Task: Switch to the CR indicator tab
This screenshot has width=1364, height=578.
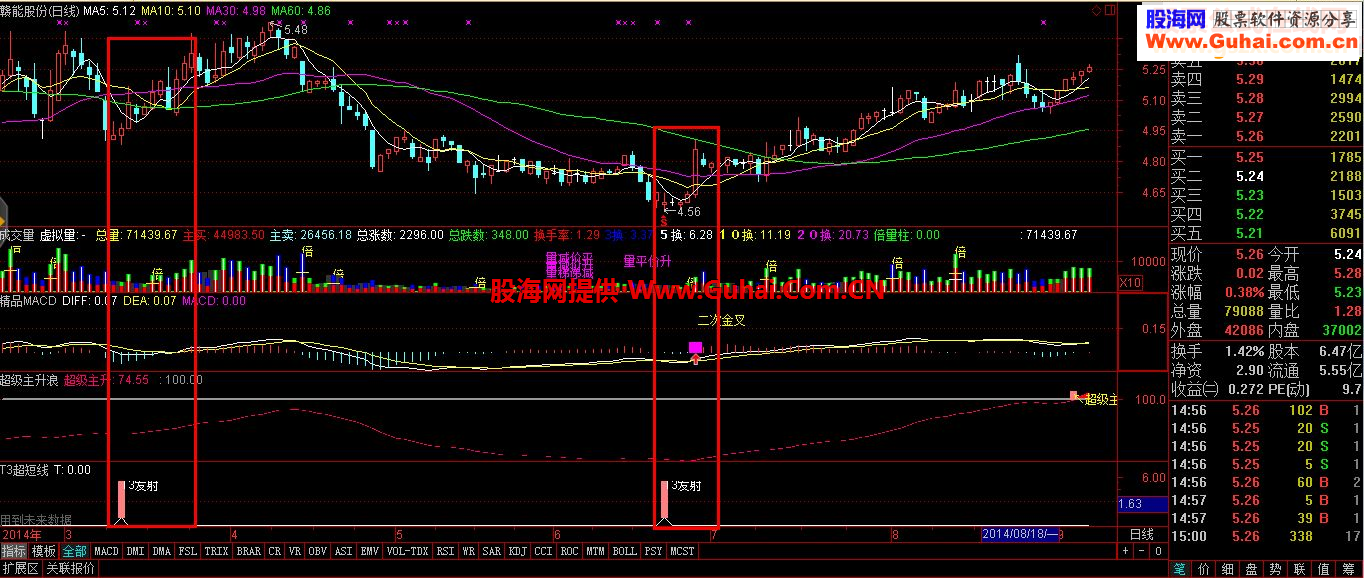Action: [275, 551]
